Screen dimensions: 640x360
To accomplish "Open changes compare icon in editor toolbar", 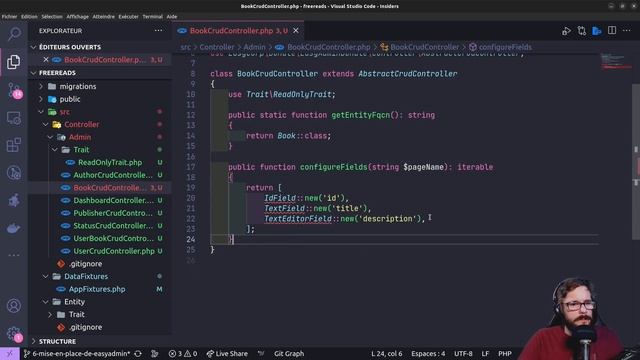I will point(582,31).
